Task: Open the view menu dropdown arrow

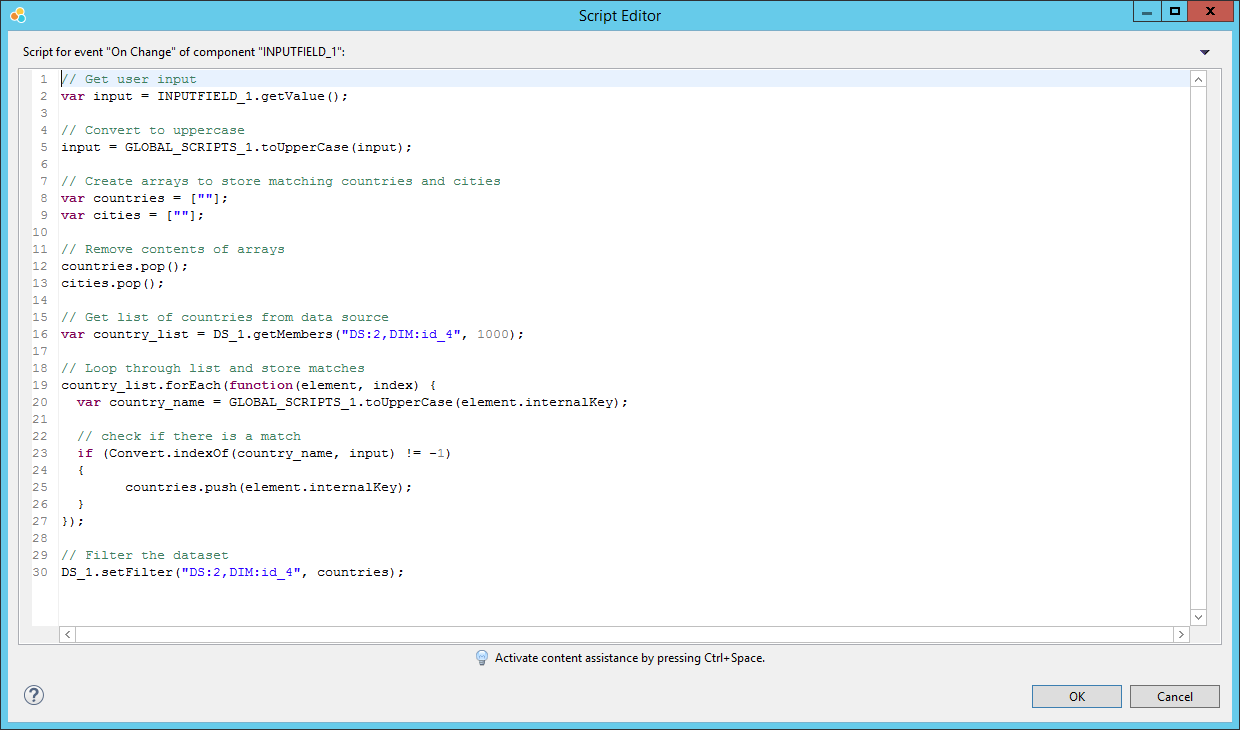Action: click(x=1204, y=52)
